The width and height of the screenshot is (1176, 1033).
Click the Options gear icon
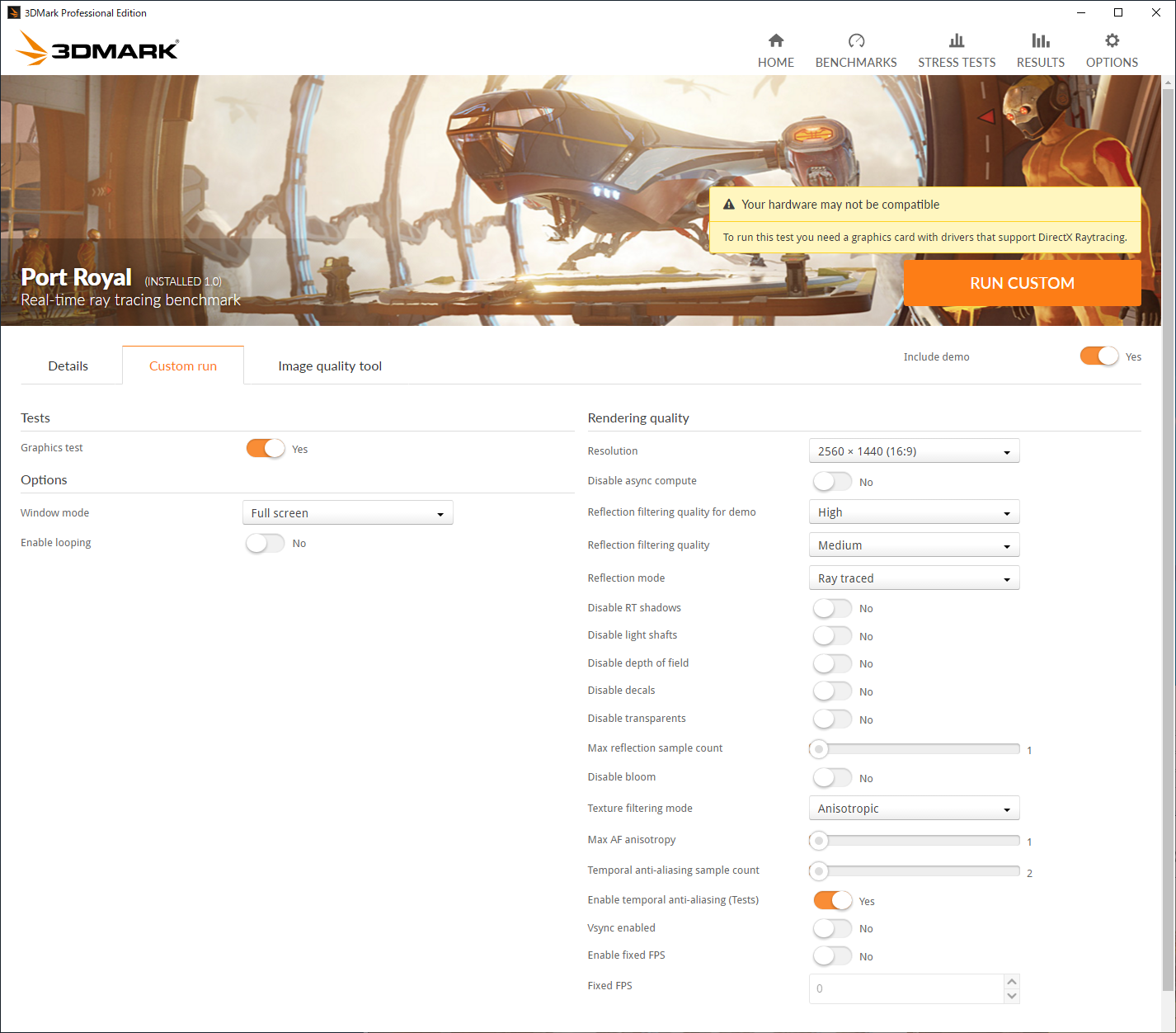(x=1112, y=40)
